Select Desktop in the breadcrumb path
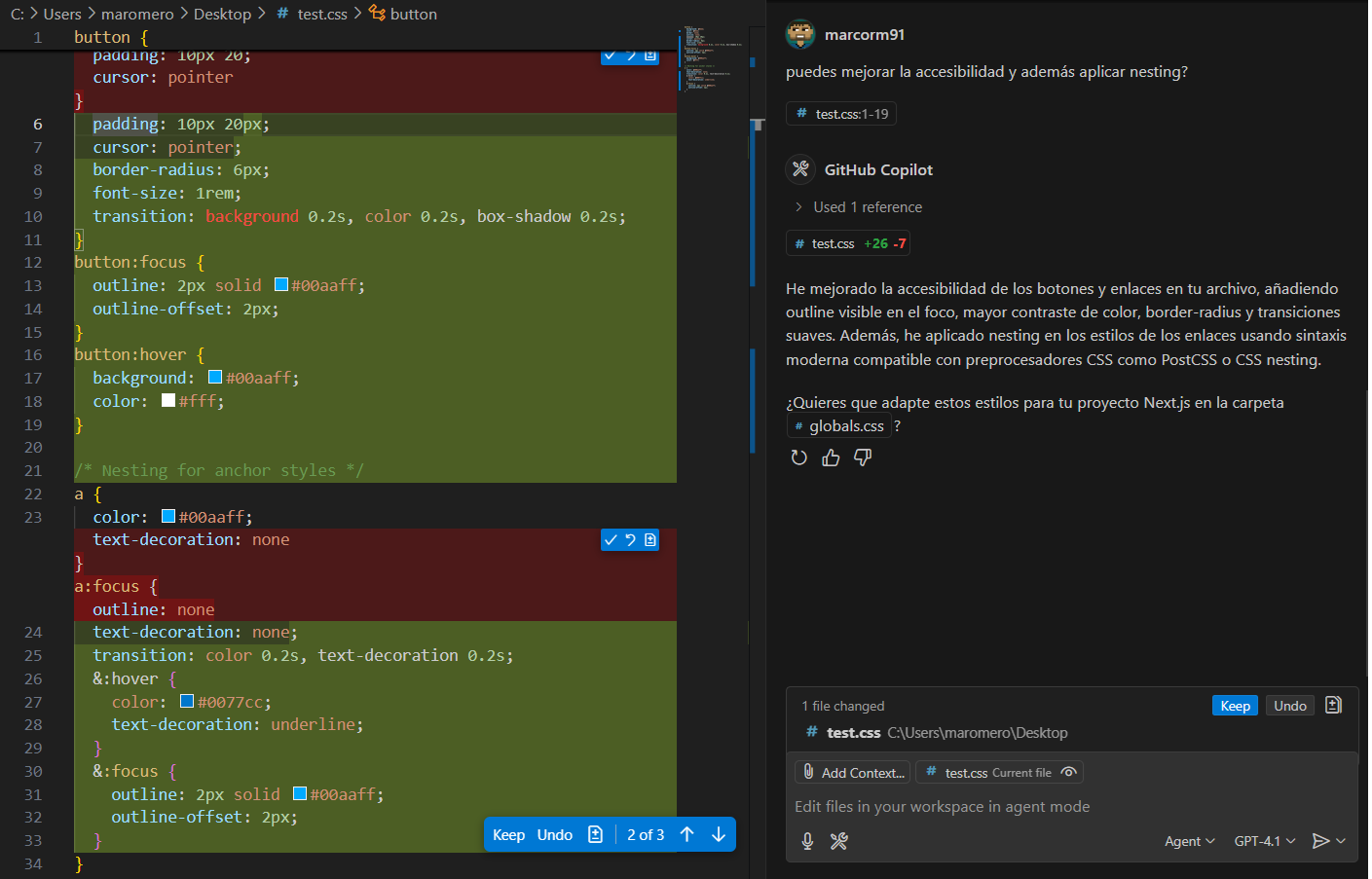 point(222,14)
